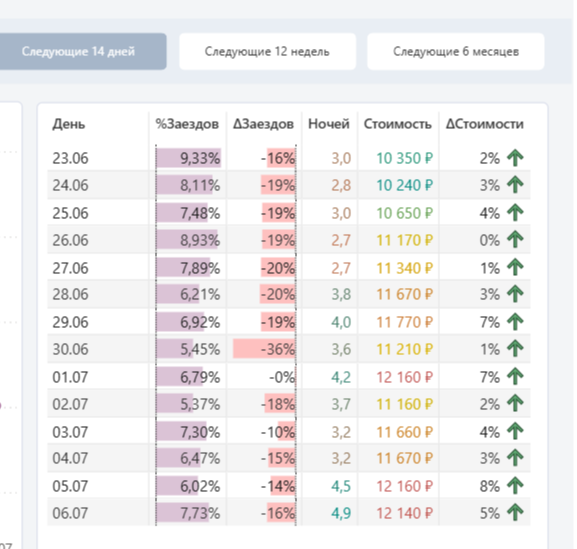This screenshot has height=549, width=577.
Task: Click green up arrow in 01.07 row
Action: (515, 376)
